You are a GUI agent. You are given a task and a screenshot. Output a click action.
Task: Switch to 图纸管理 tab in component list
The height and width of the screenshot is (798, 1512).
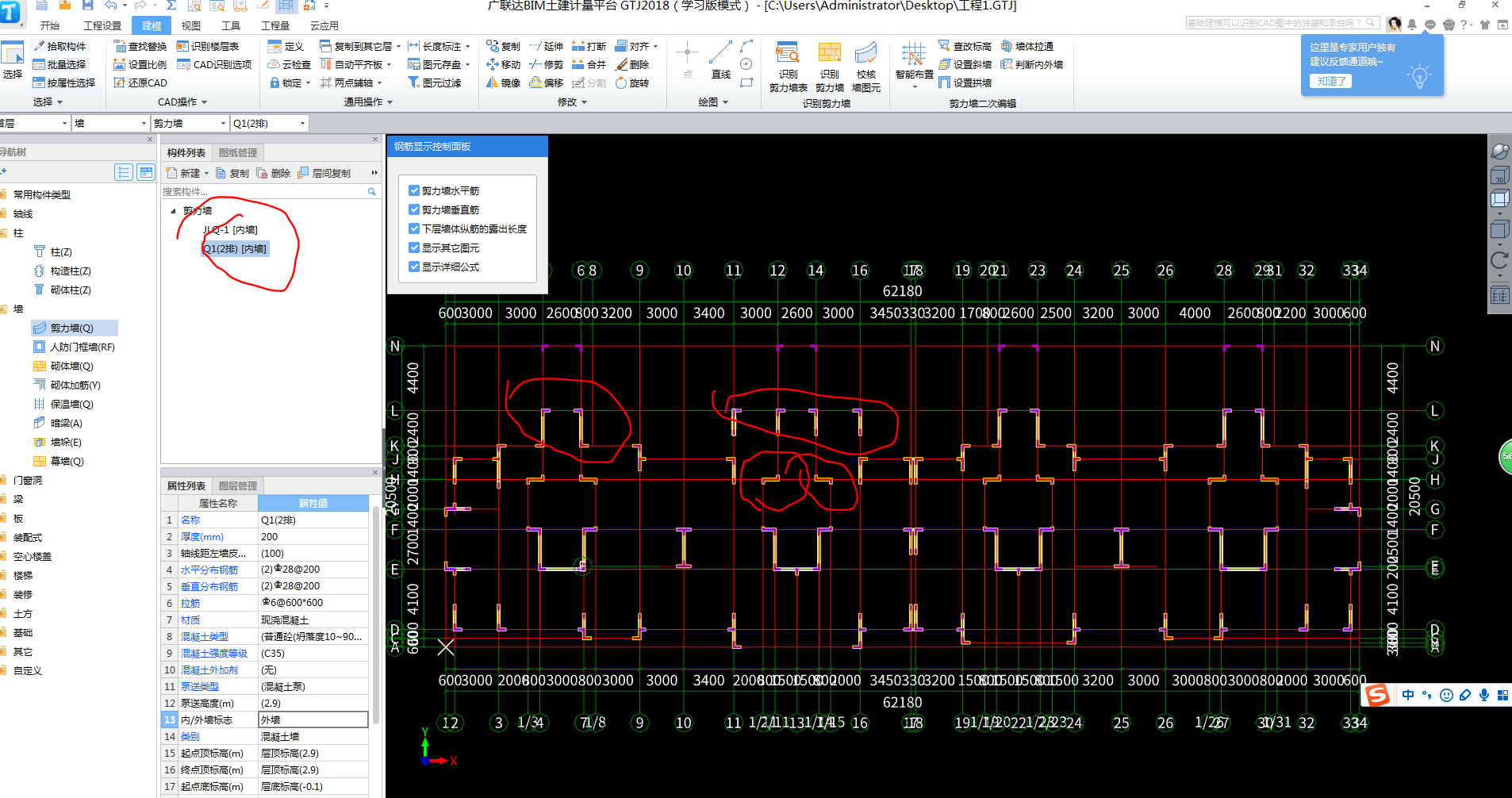coord(238,152)
